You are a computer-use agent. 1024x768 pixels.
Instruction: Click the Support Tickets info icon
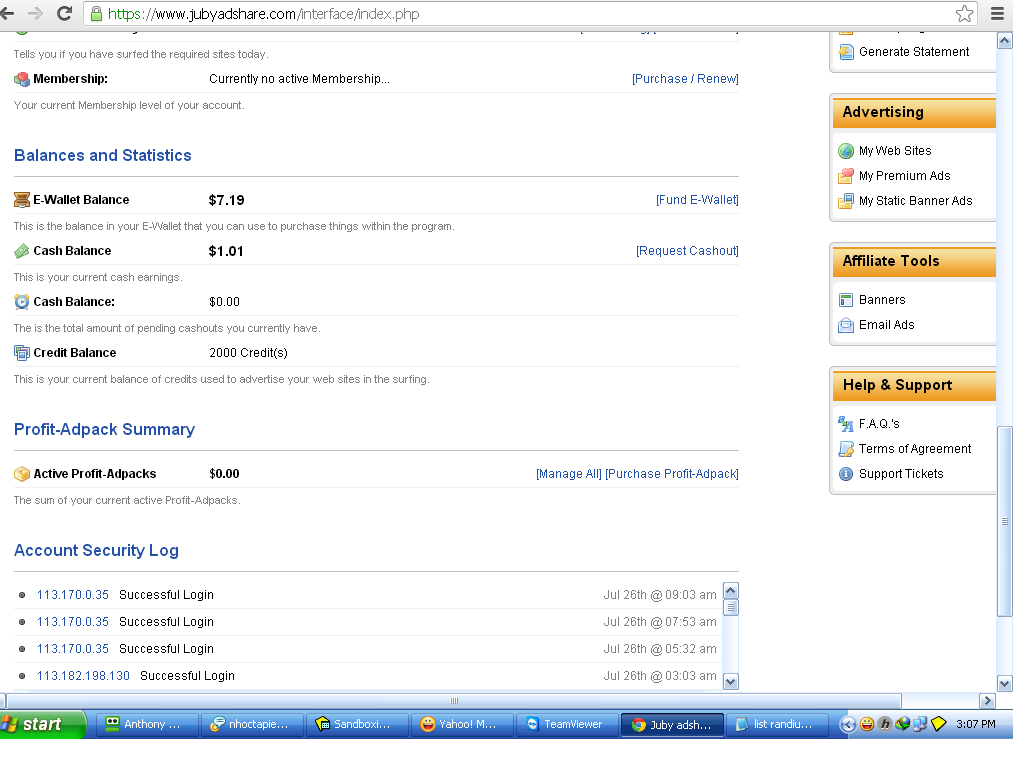pyautogui.click(x=846, y=473)
